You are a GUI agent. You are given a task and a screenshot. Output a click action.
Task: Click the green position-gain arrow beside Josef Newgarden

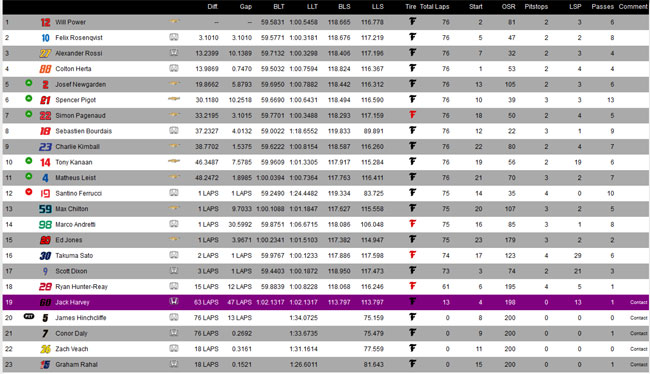tap(29, 83)
